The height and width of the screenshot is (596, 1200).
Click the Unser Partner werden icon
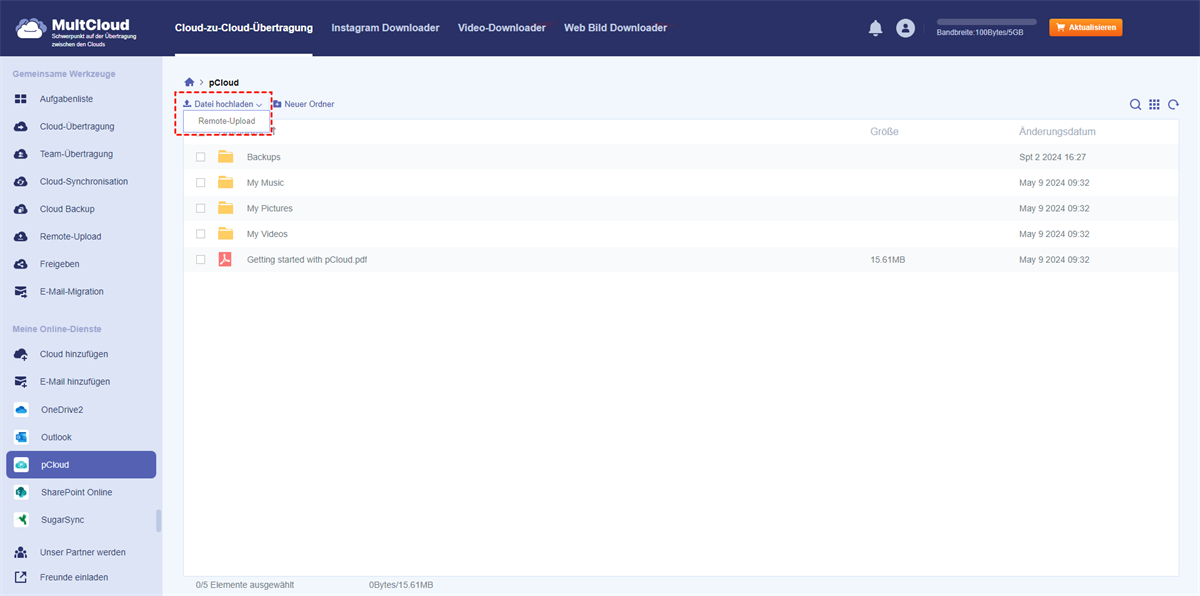(x=20, y=552)
